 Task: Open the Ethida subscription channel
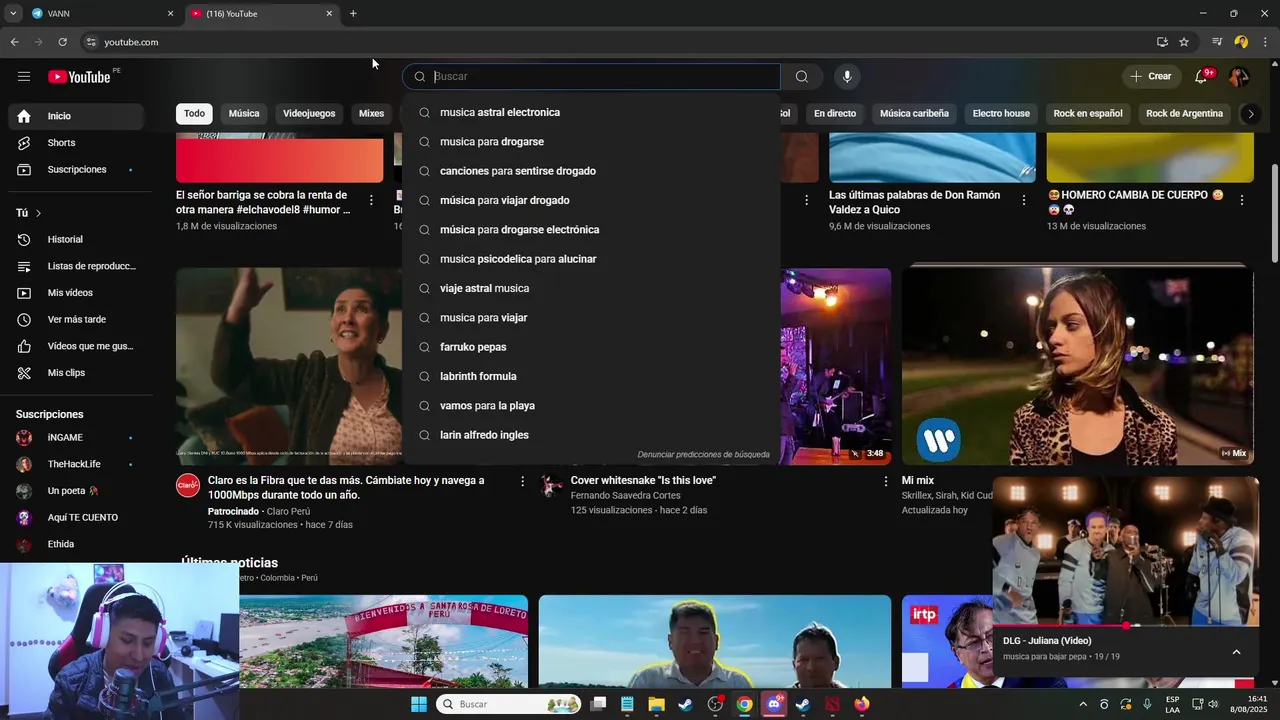78,545
